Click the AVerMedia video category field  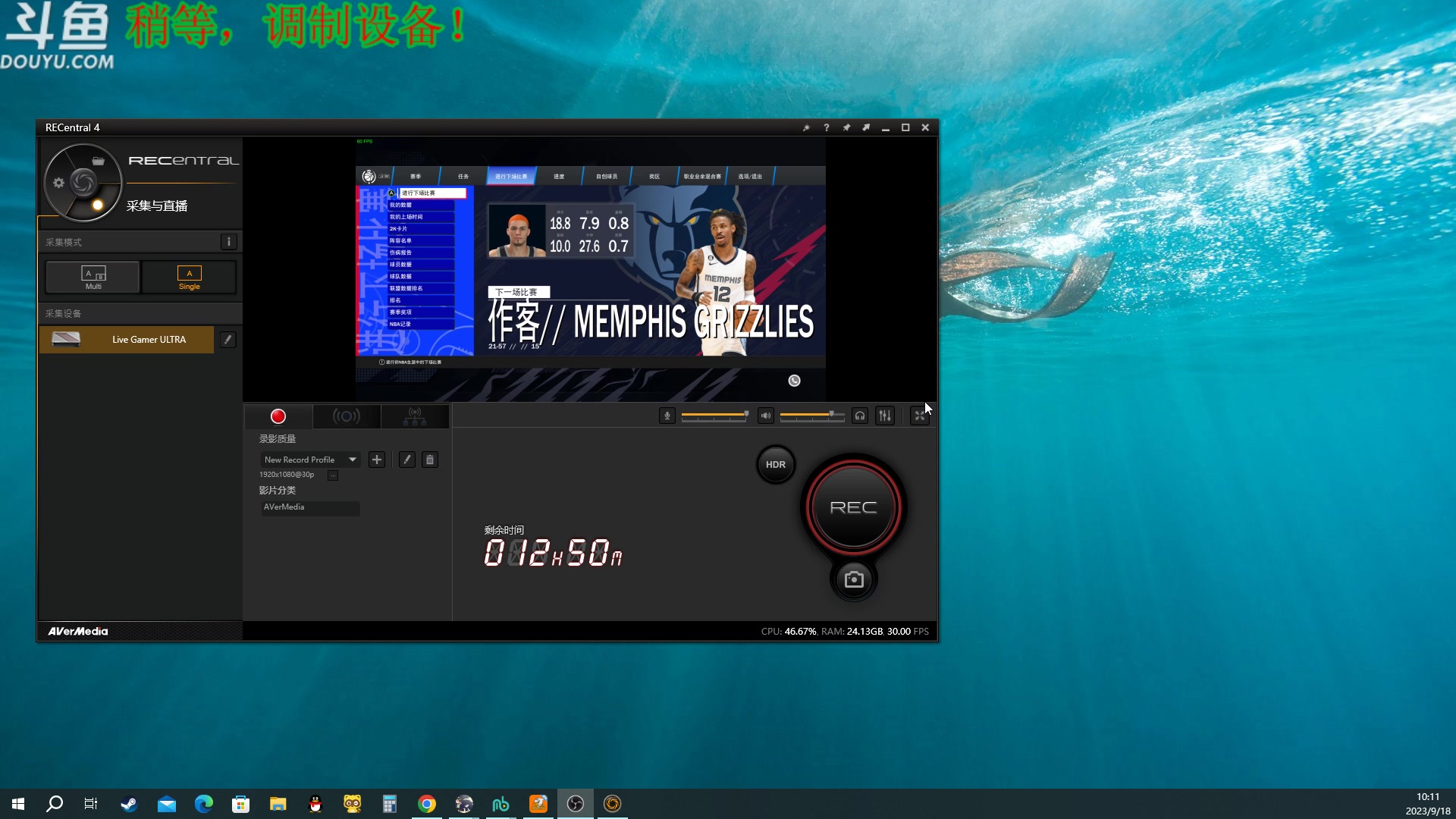tap(310, 507)
